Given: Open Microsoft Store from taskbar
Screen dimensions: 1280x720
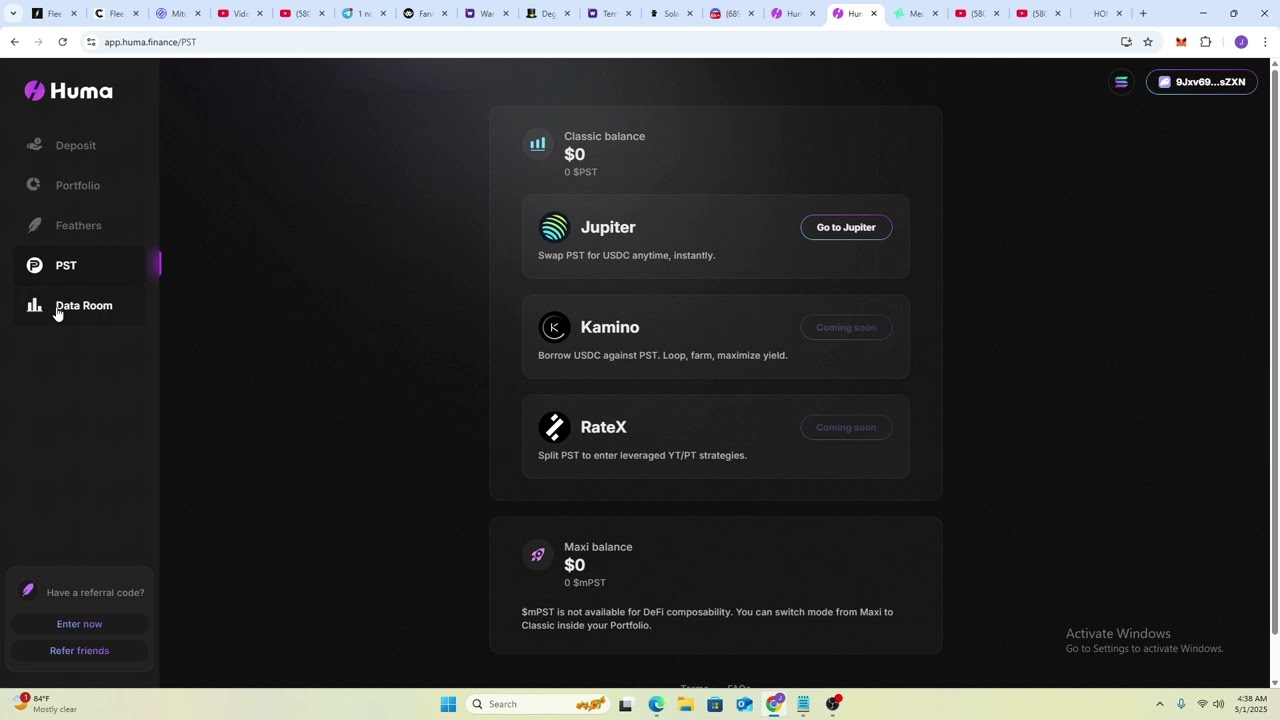Looking at the screenshot, I should [x=715, y=704].
